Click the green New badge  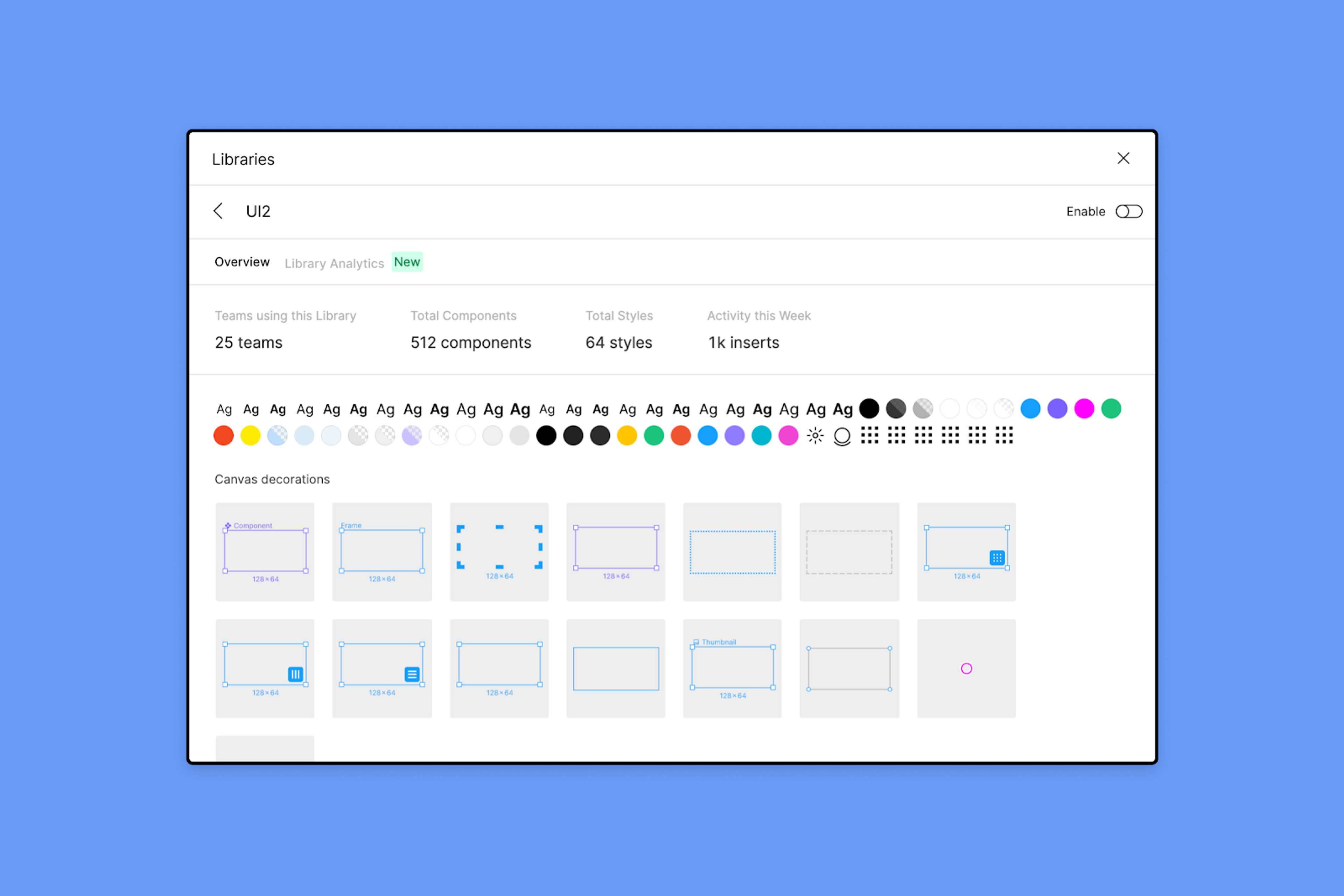point(406,262)
